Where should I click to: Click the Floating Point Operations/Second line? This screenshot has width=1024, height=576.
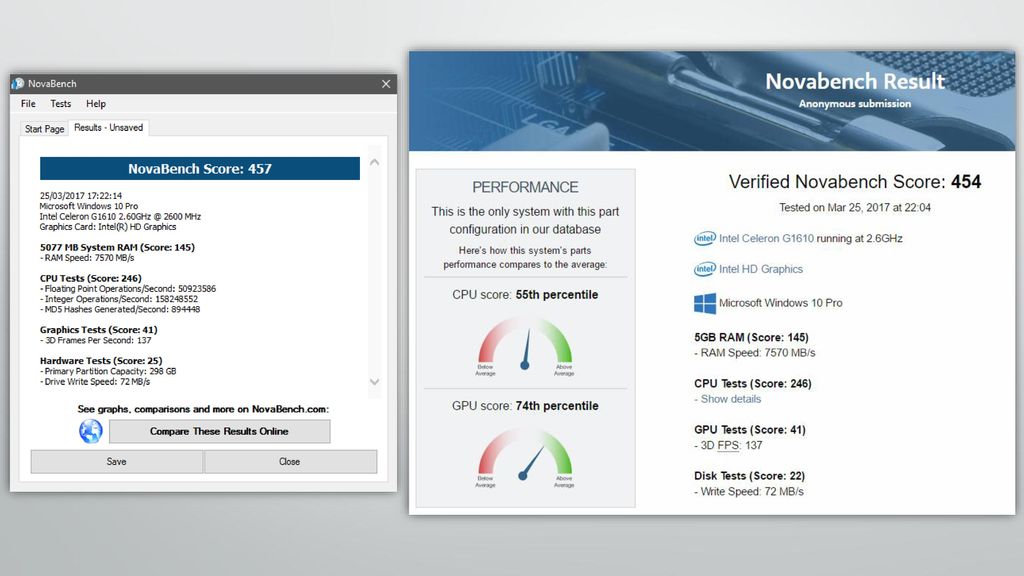click(x=127, y=289)
